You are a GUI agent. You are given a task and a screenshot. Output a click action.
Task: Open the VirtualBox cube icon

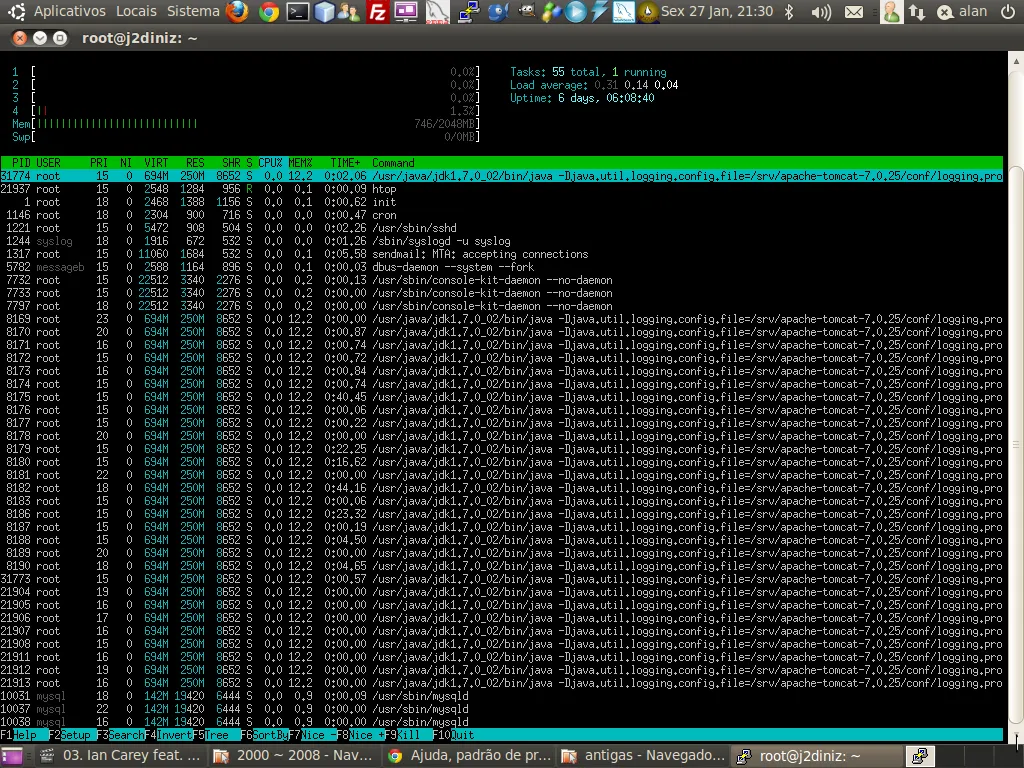(x=324, y=12)
